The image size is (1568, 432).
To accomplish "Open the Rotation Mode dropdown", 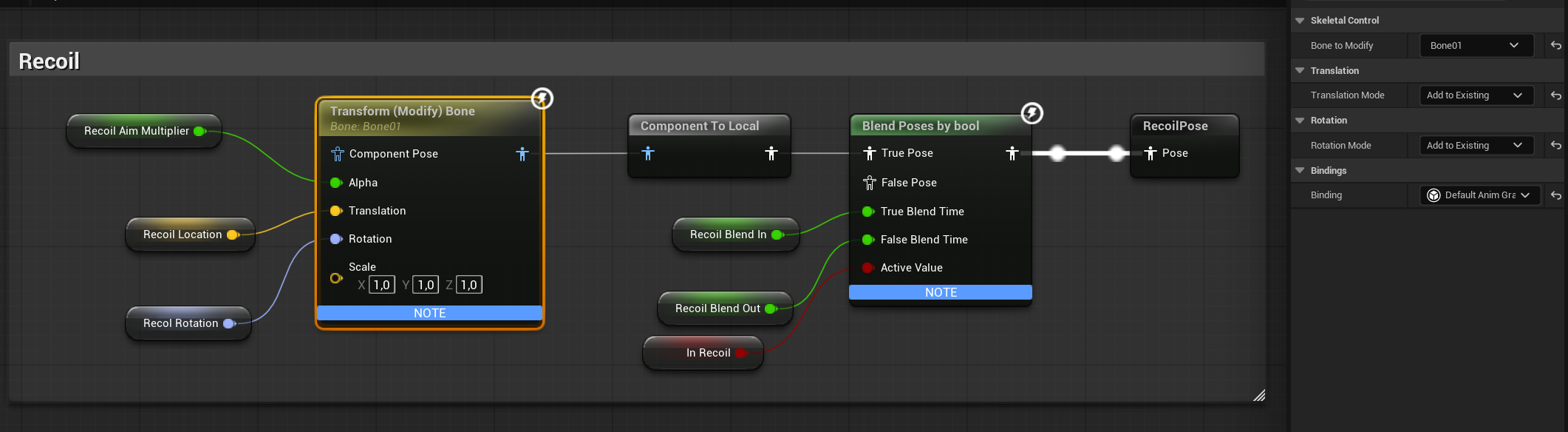I will (x=1476, y=146).
